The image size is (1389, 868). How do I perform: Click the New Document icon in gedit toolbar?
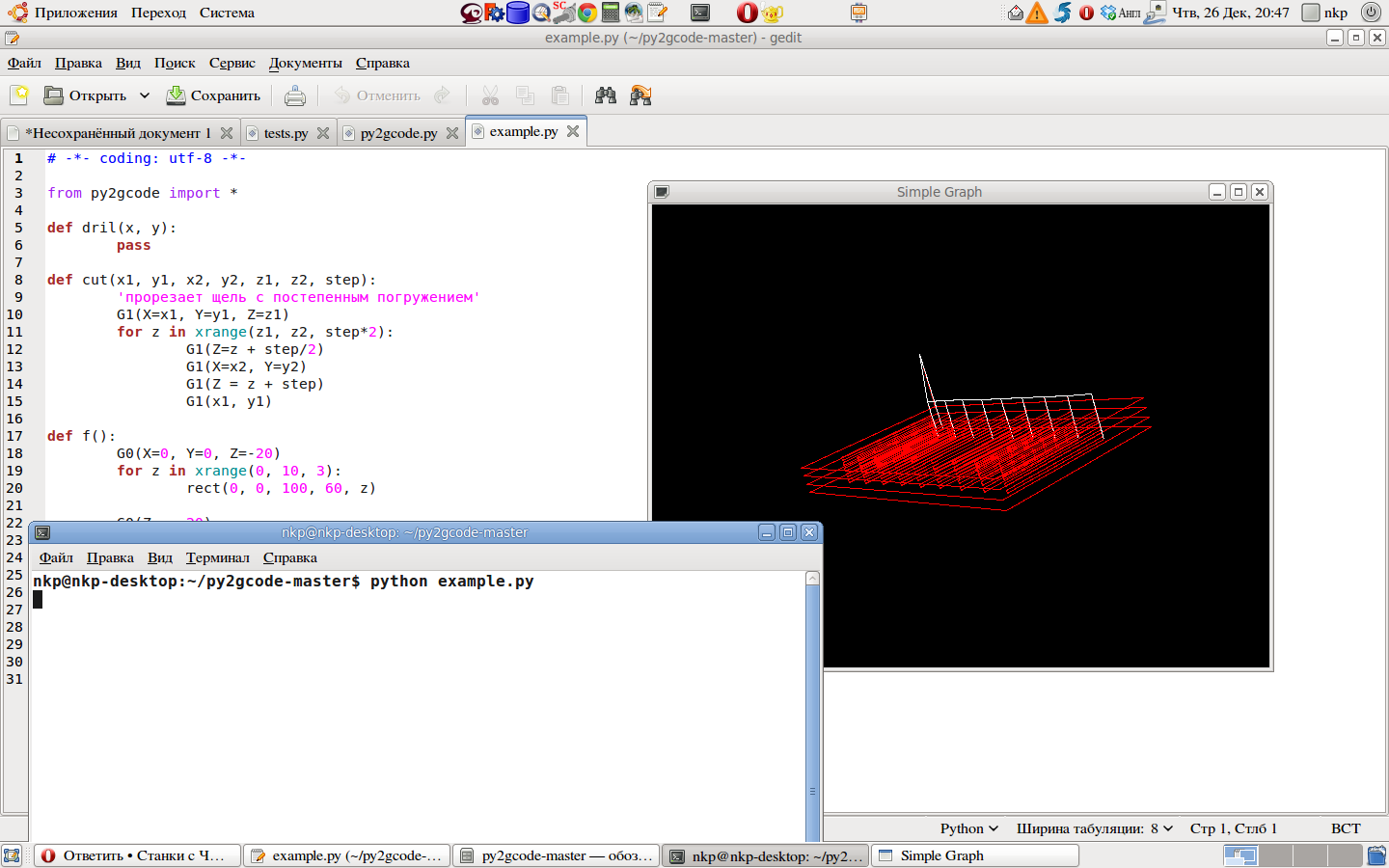tap(20, 95)
